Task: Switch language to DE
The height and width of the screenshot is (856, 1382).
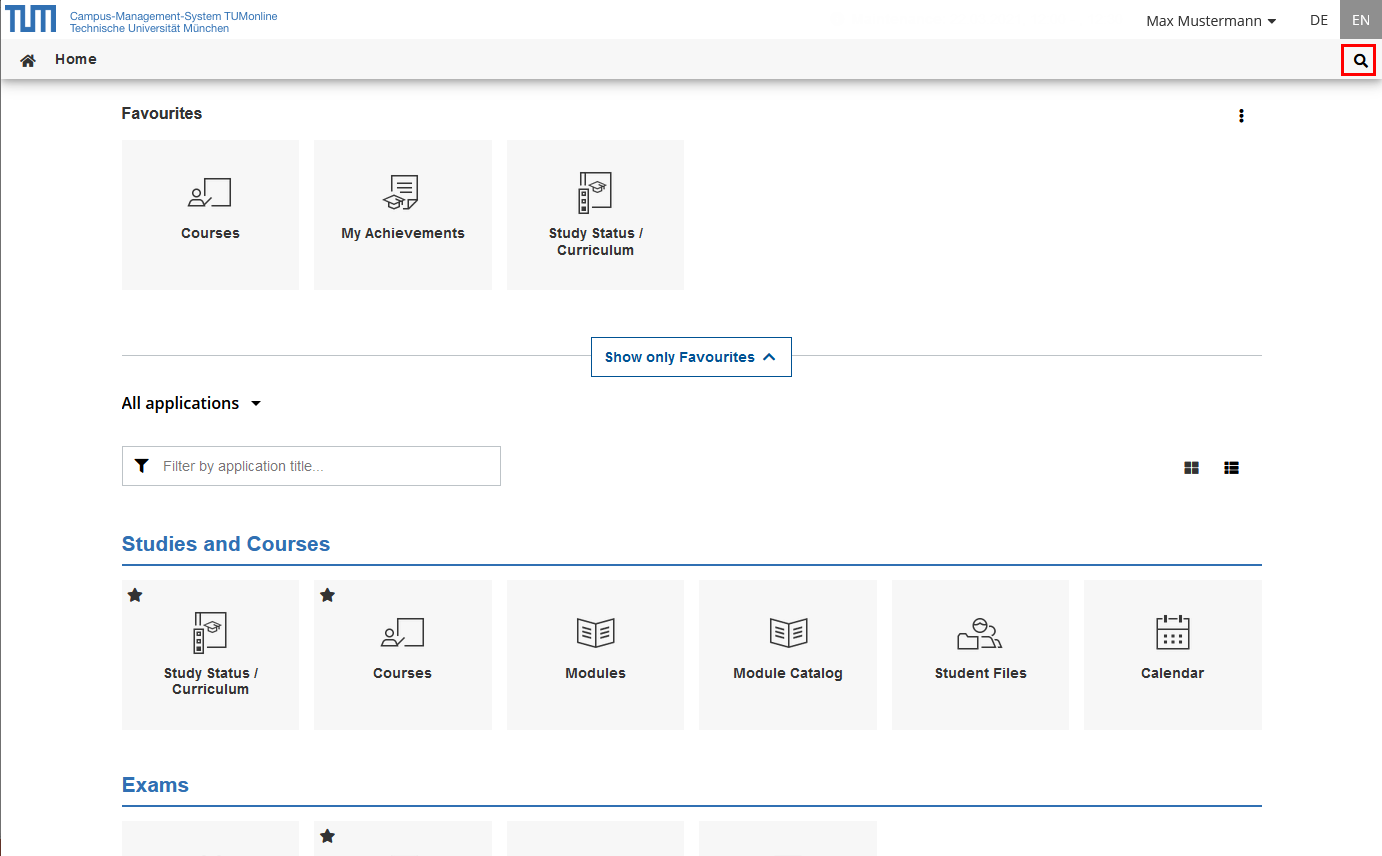Action: coord(1319,20)
